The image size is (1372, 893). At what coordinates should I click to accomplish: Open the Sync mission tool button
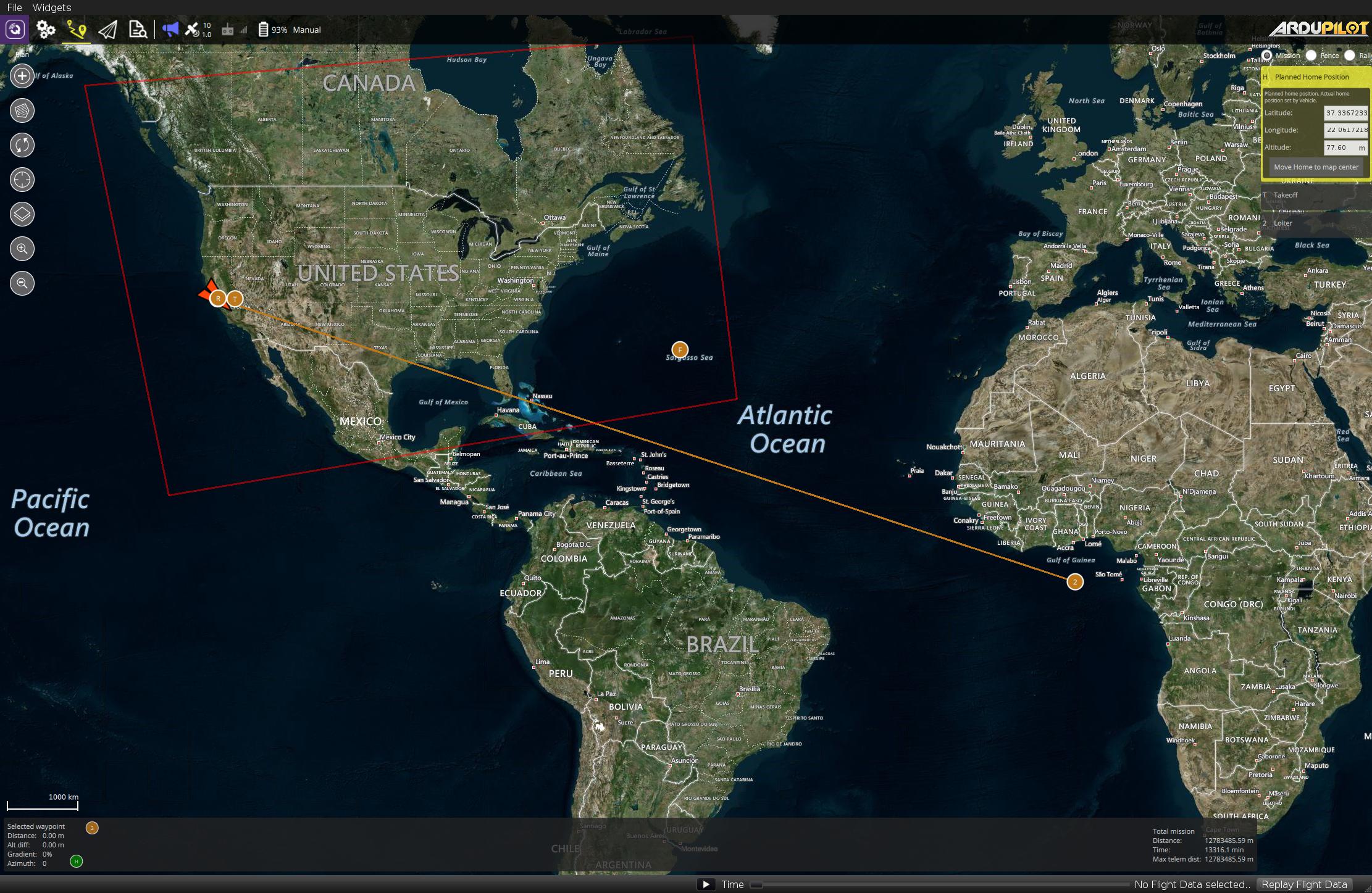pos(22,145)
